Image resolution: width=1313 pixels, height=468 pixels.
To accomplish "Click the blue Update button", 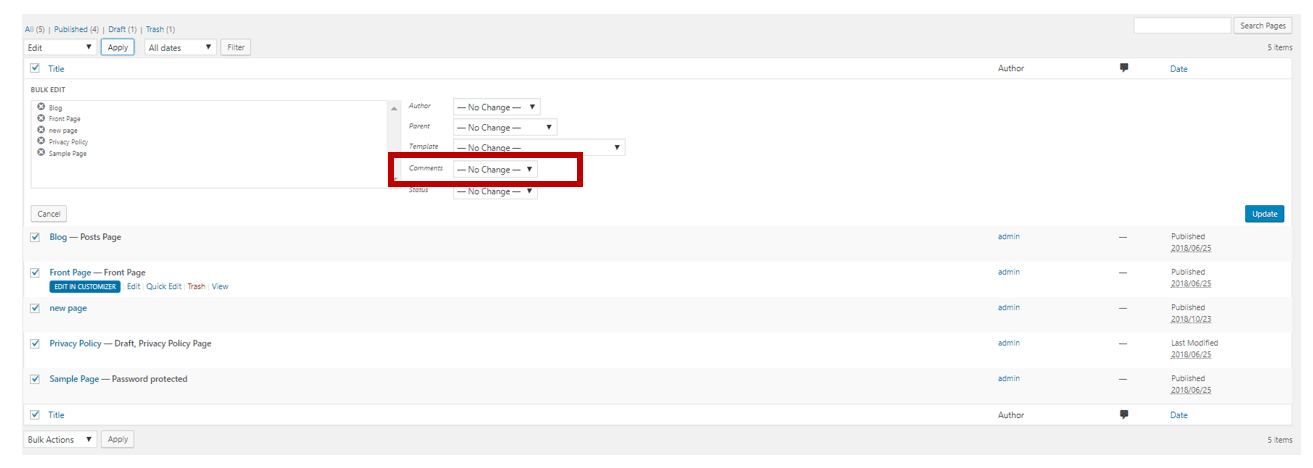I will tap(1265, 214).
